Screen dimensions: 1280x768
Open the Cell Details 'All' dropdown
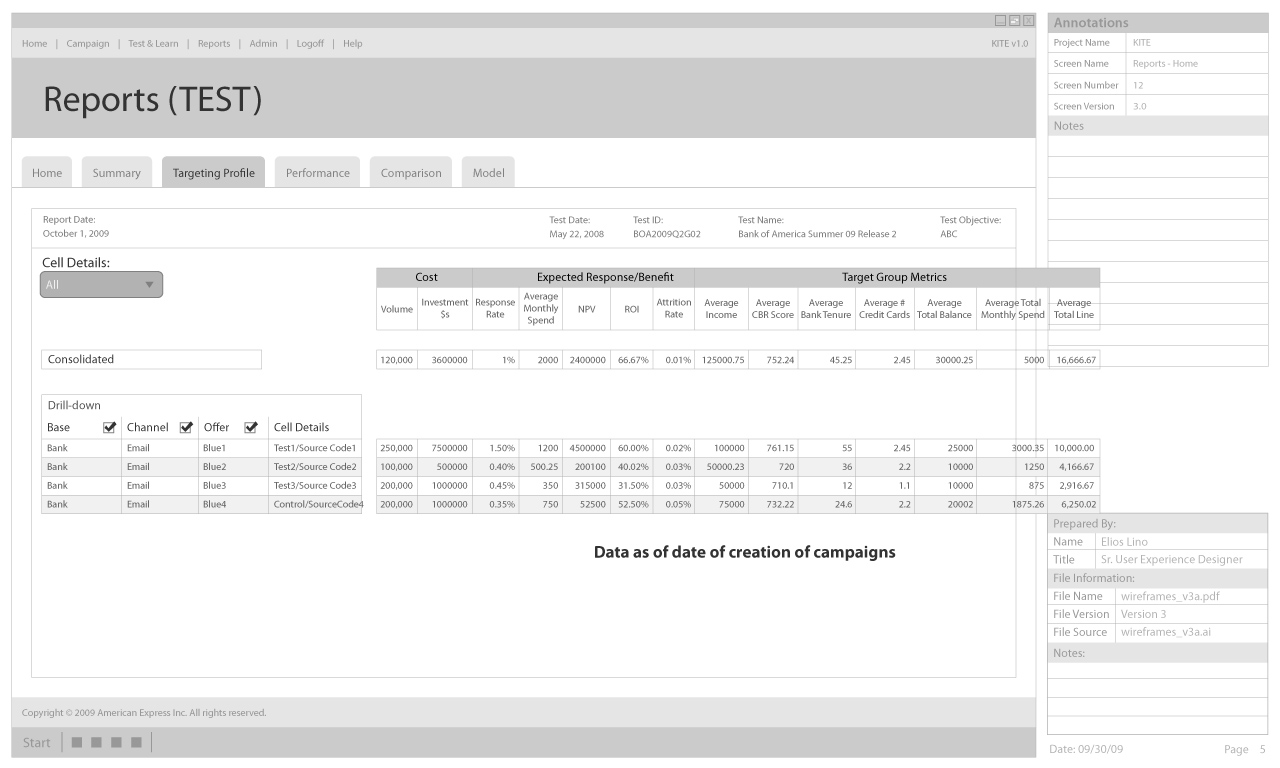click(x=101, y=285)
